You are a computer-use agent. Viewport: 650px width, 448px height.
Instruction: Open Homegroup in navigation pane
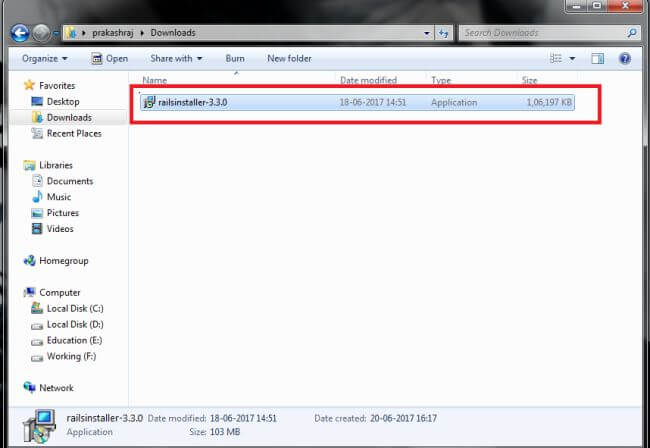click(64, 261)
